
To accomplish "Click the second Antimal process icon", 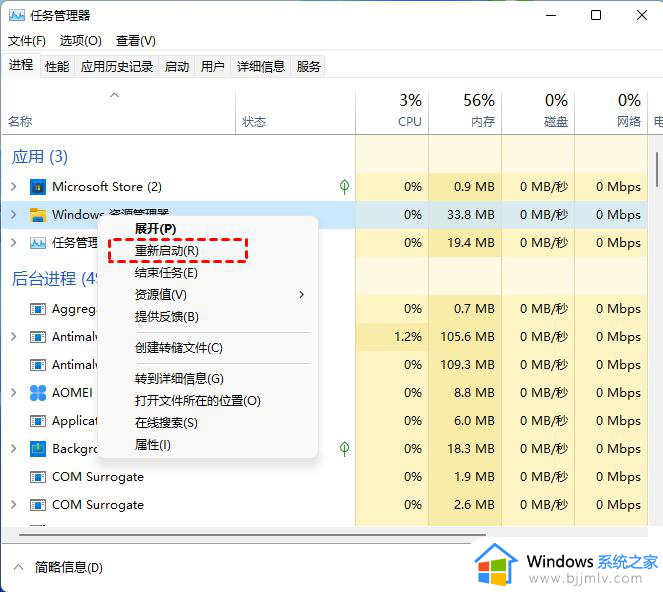I will (x=38, y=365).
